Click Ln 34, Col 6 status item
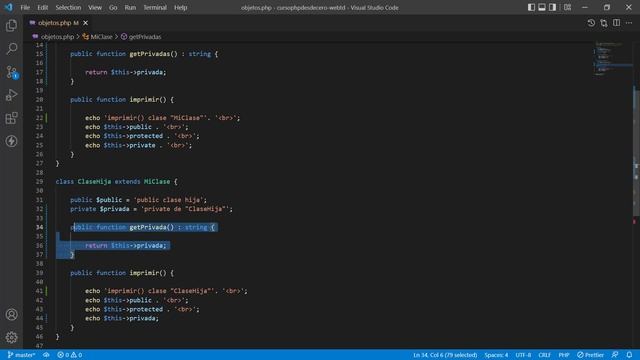The width and height of the screenshot is (640, 360). (445, 355)
